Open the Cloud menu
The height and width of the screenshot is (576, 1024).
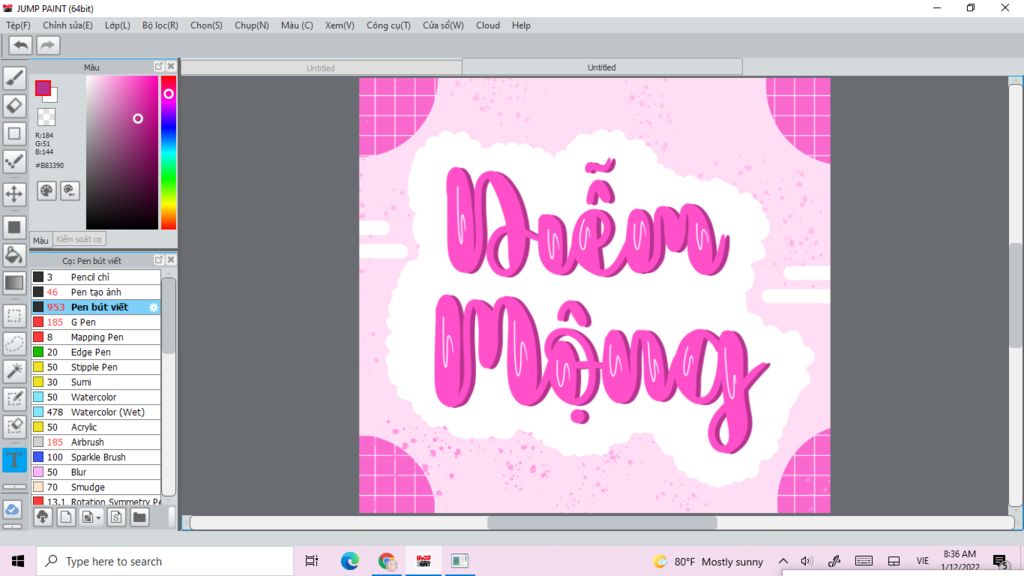tap(488, 25)
